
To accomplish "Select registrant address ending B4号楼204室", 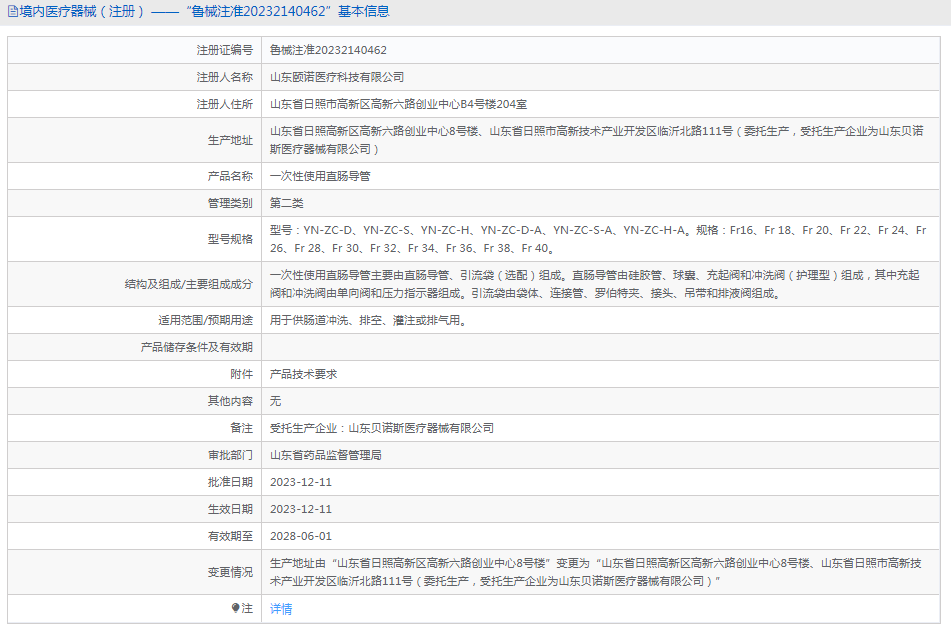I will (x=398, y=104).
